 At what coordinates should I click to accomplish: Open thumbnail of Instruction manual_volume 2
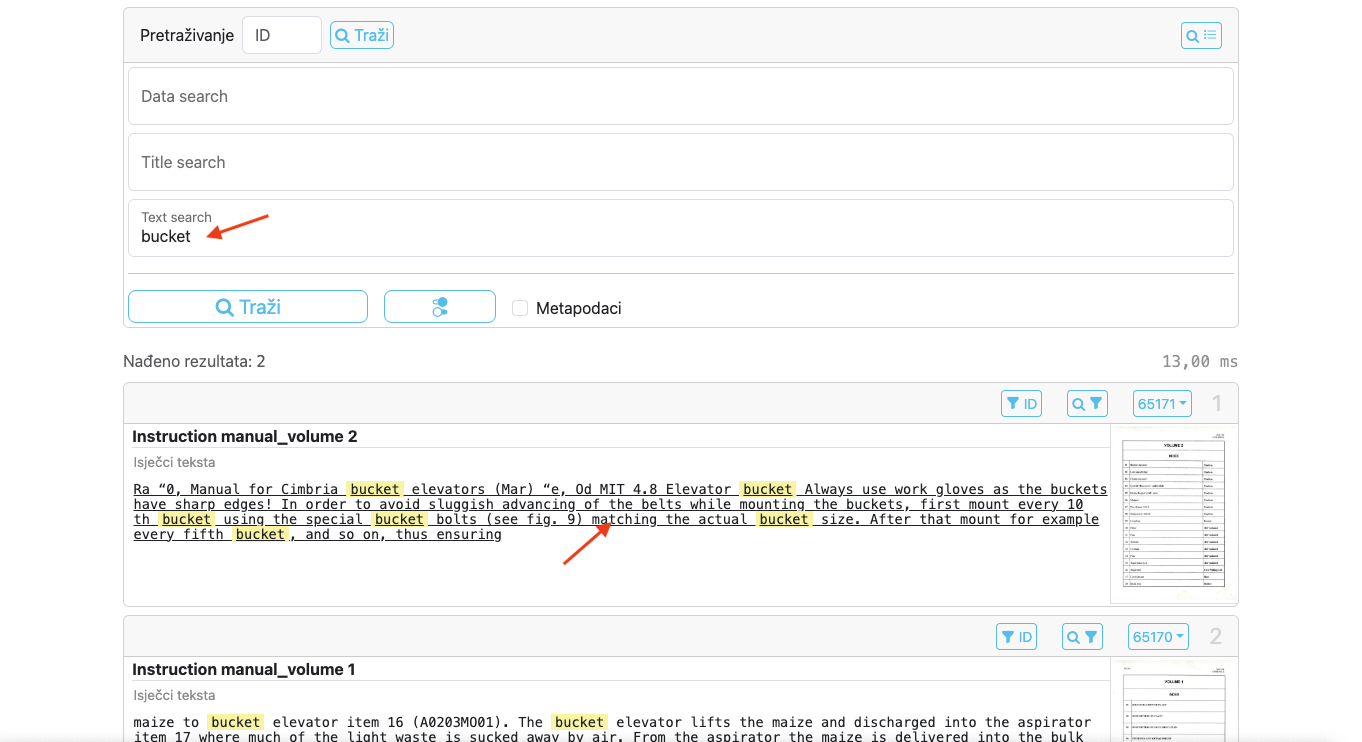pyautogui.click(x=1174, y=514)
